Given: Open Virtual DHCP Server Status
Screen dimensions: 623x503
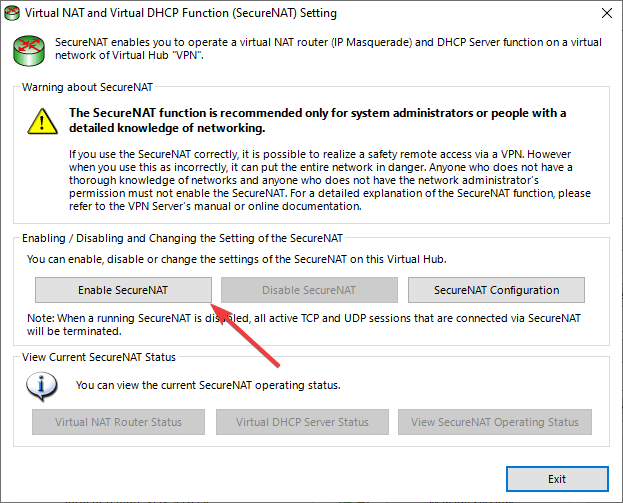Looking at the screenshot, I should click(x=302, y=422).
